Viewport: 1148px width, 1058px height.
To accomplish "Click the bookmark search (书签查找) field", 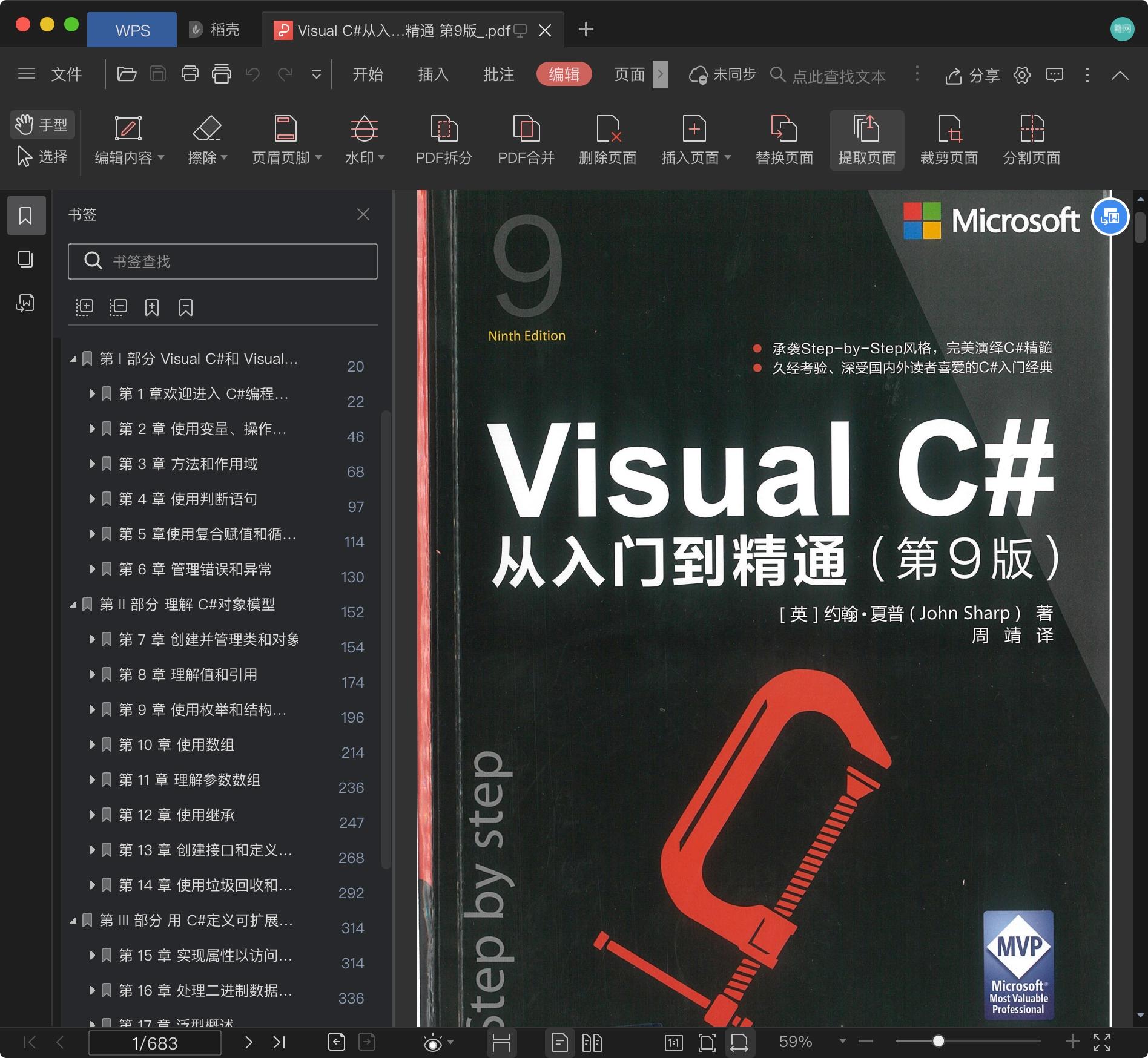I will (x=223, y=261).
